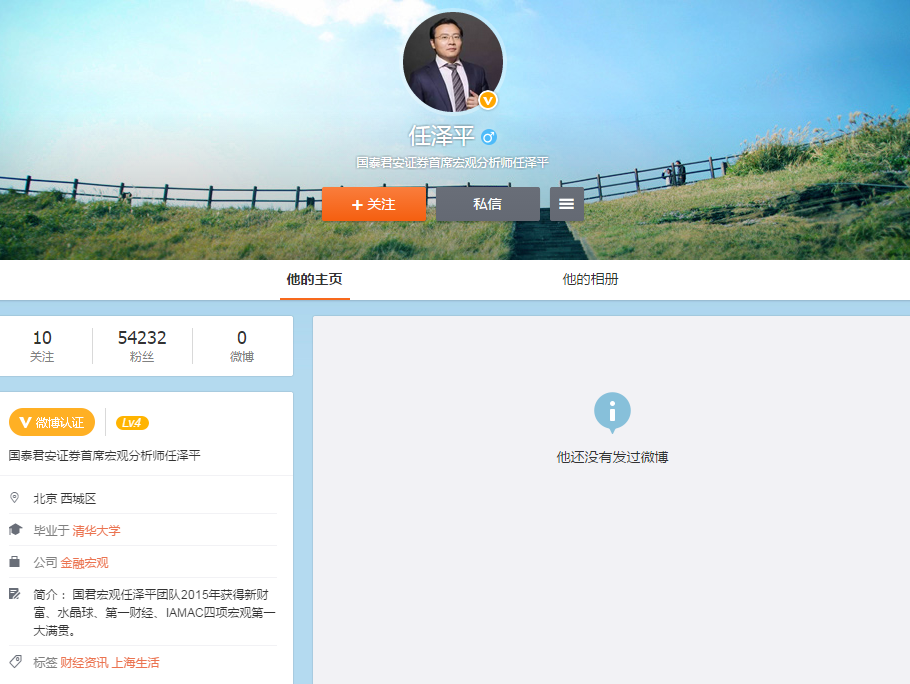
Task: Click the 简介 bio text about 国君宏观任泽平团队
Action: pyautogui.click(x=154, y=612)
